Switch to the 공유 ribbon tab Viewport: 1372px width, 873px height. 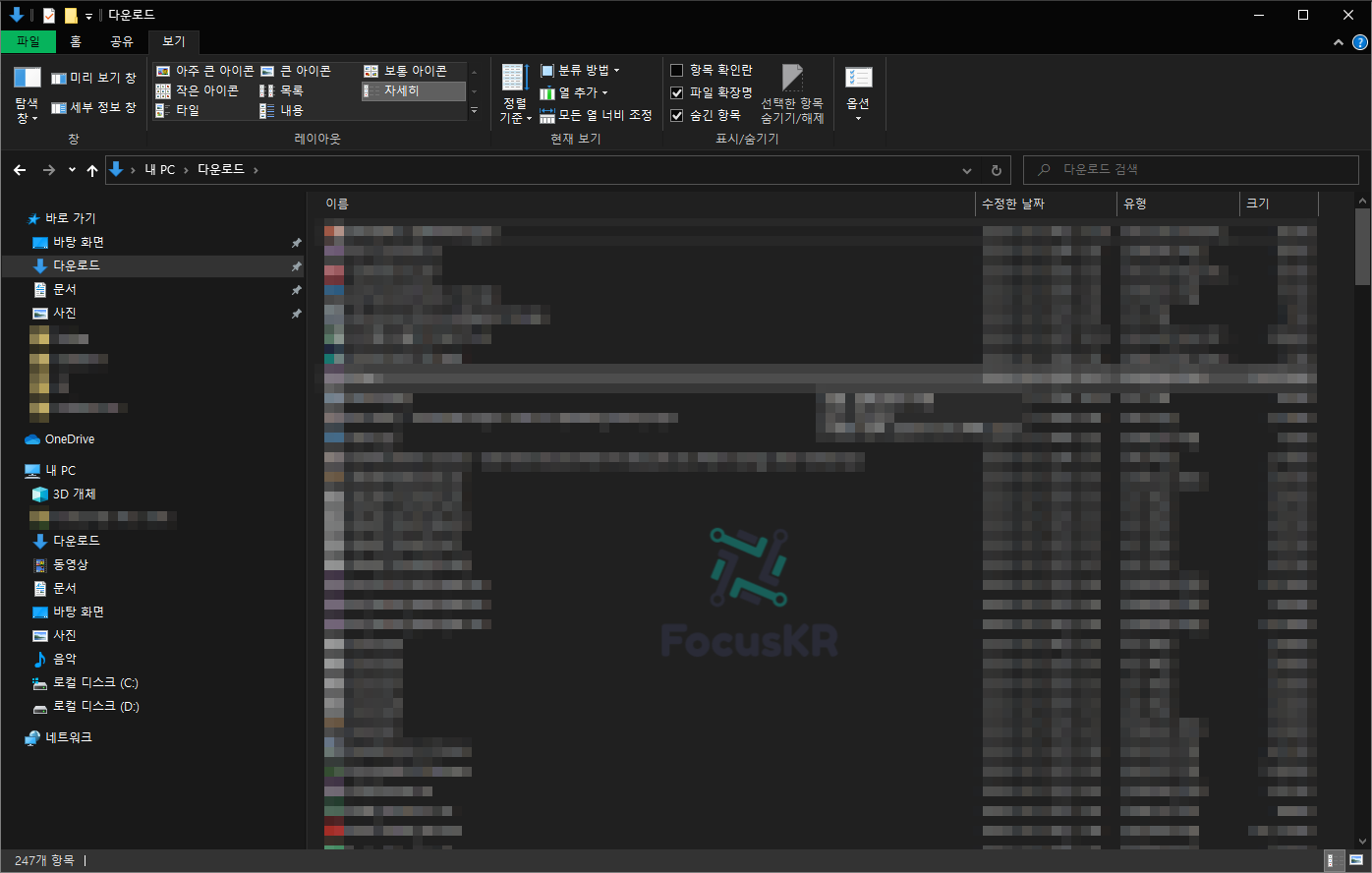122,41
